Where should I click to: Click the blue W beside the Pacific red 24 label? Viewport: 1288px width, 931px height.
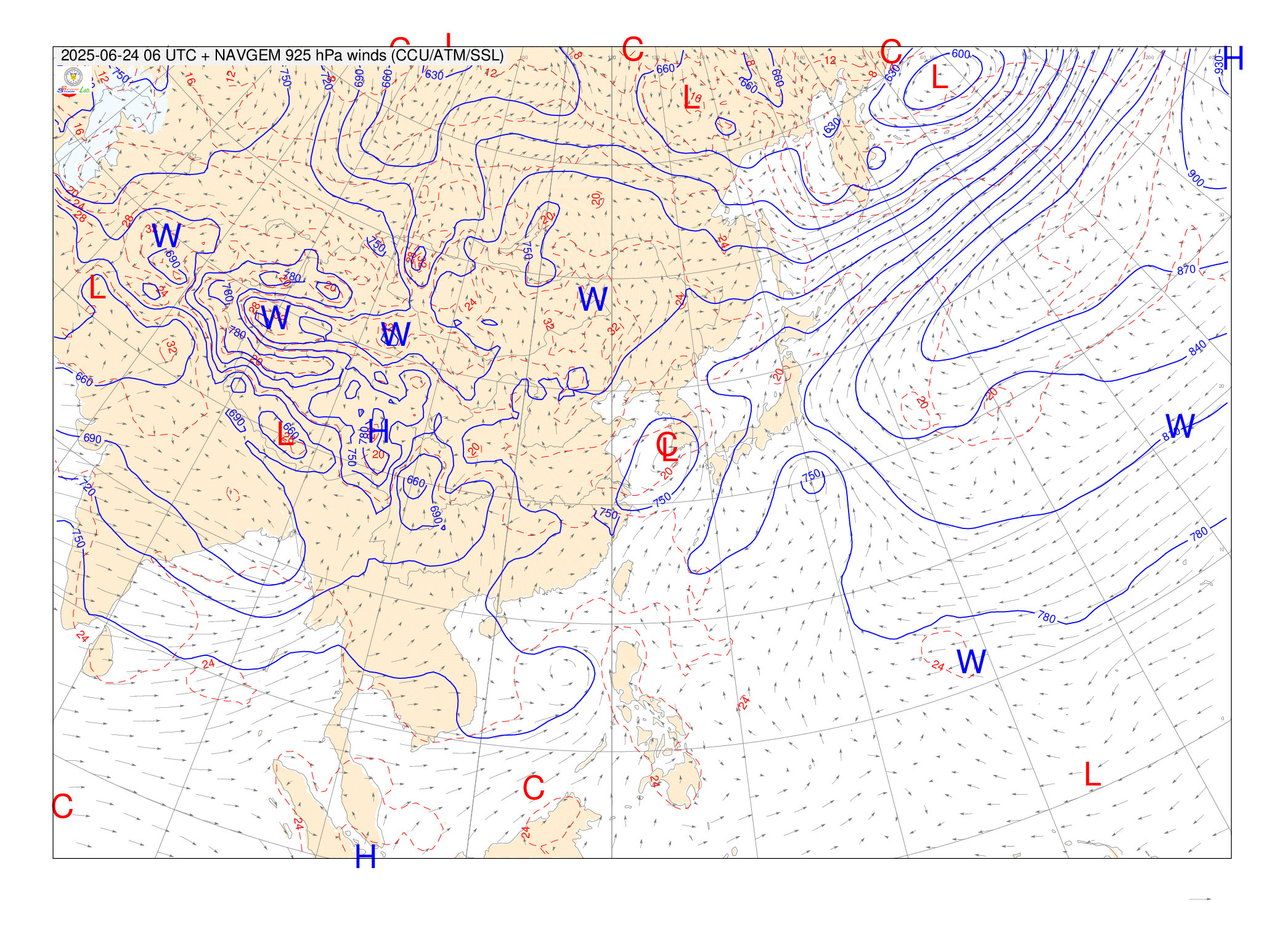pyautogui.click(x=971, y=662)
